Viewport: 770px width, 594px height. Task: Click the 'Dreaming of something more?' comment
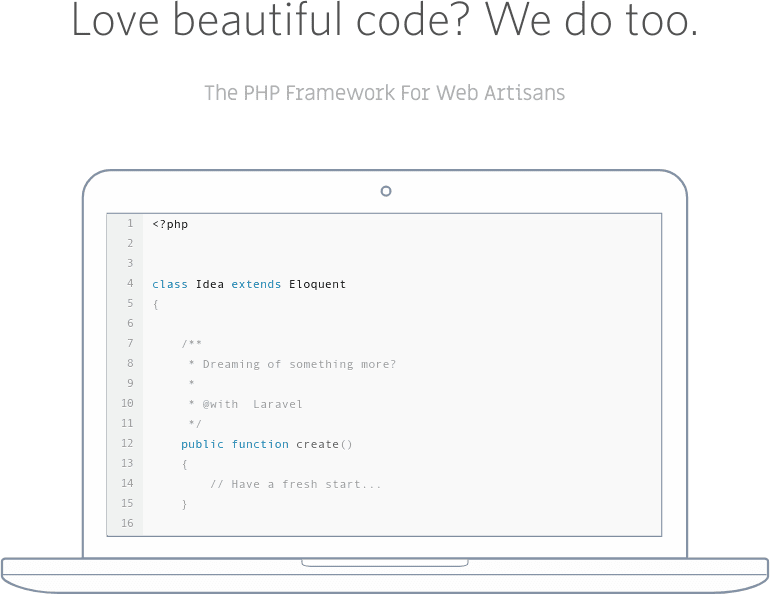pos(299,364)
